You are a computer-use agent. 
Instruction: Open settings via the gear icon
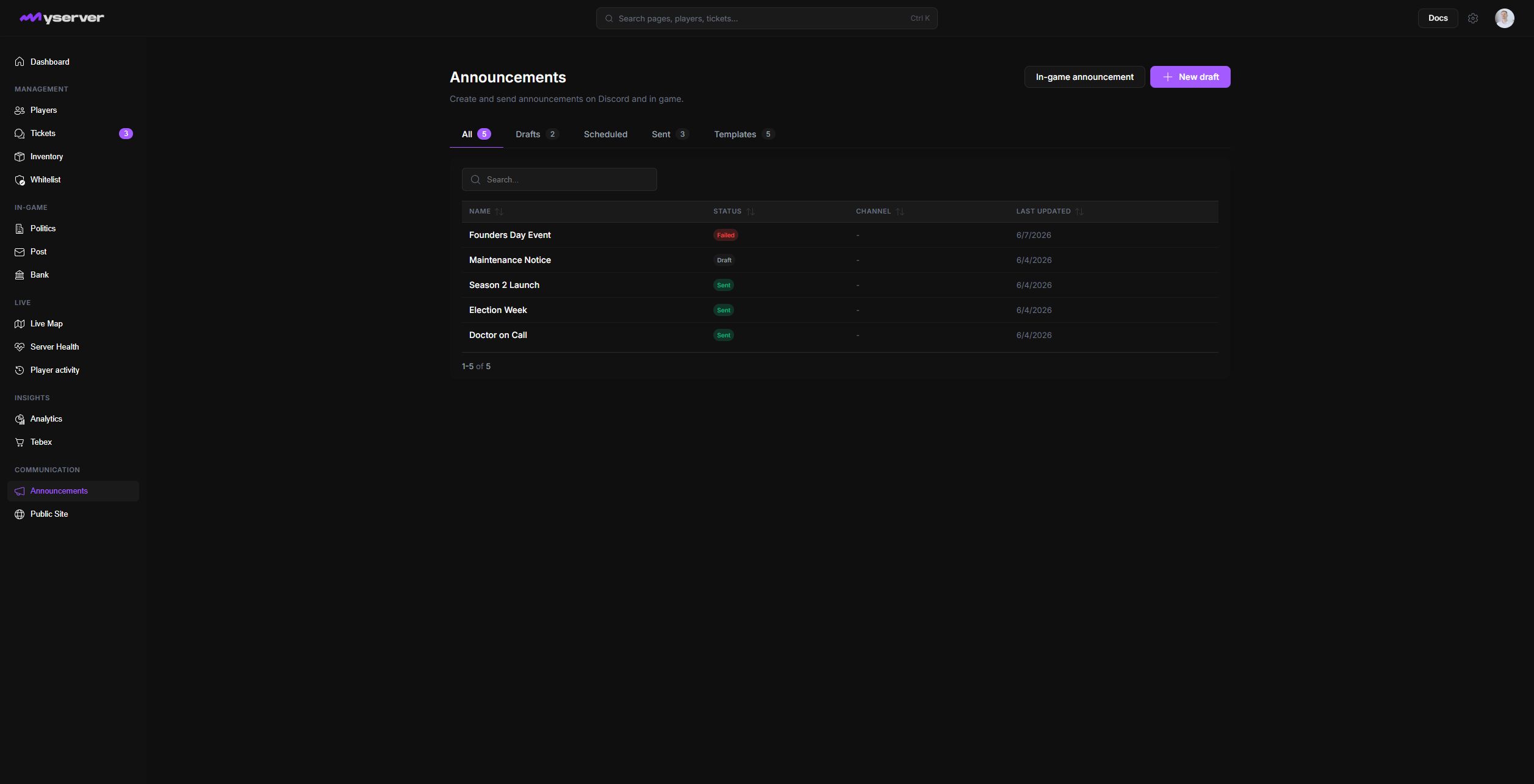pyautogui.click(x=1473, y=18)
